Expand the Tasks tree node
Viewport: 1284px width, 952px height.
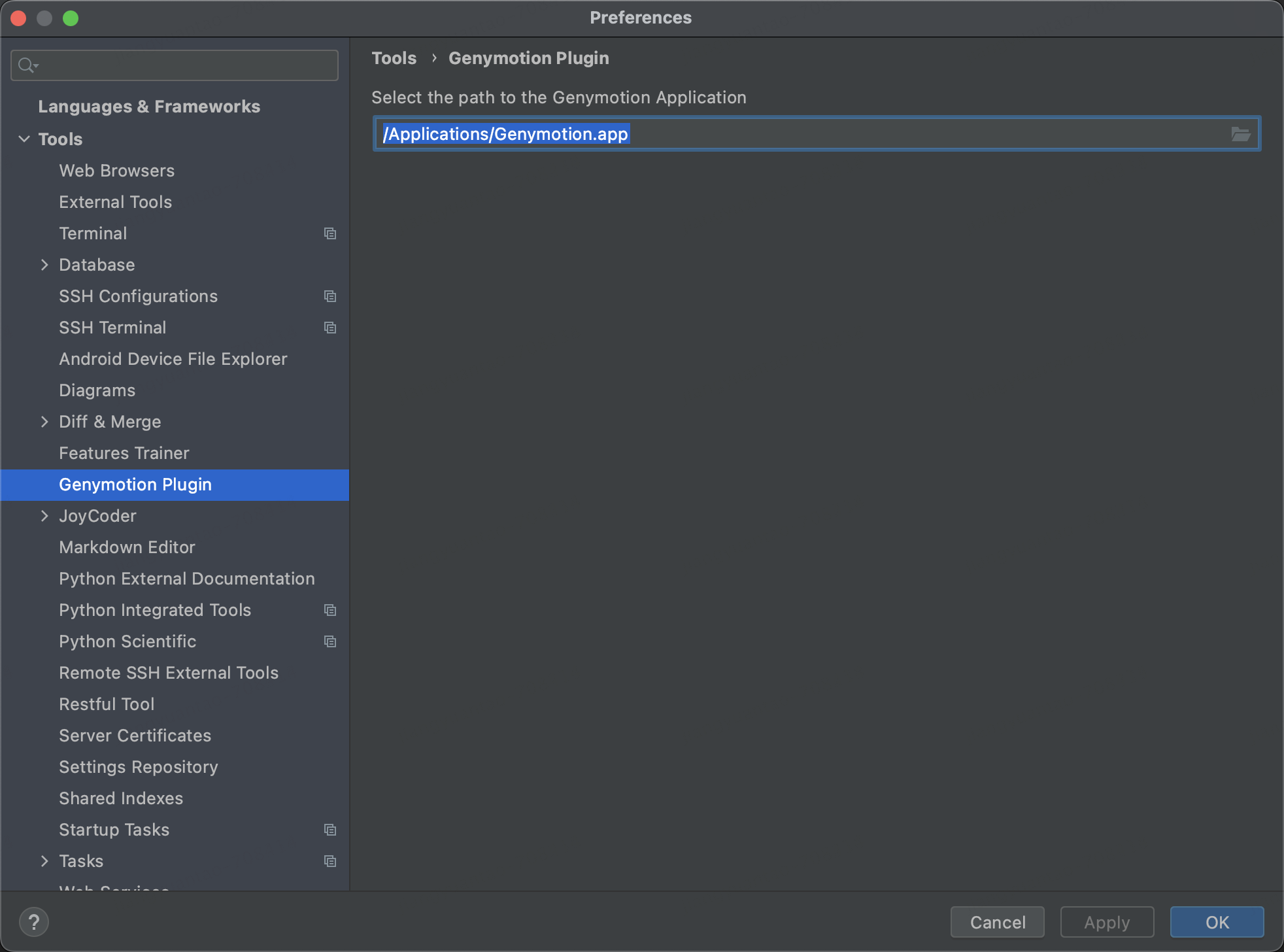tap(44, 861)
